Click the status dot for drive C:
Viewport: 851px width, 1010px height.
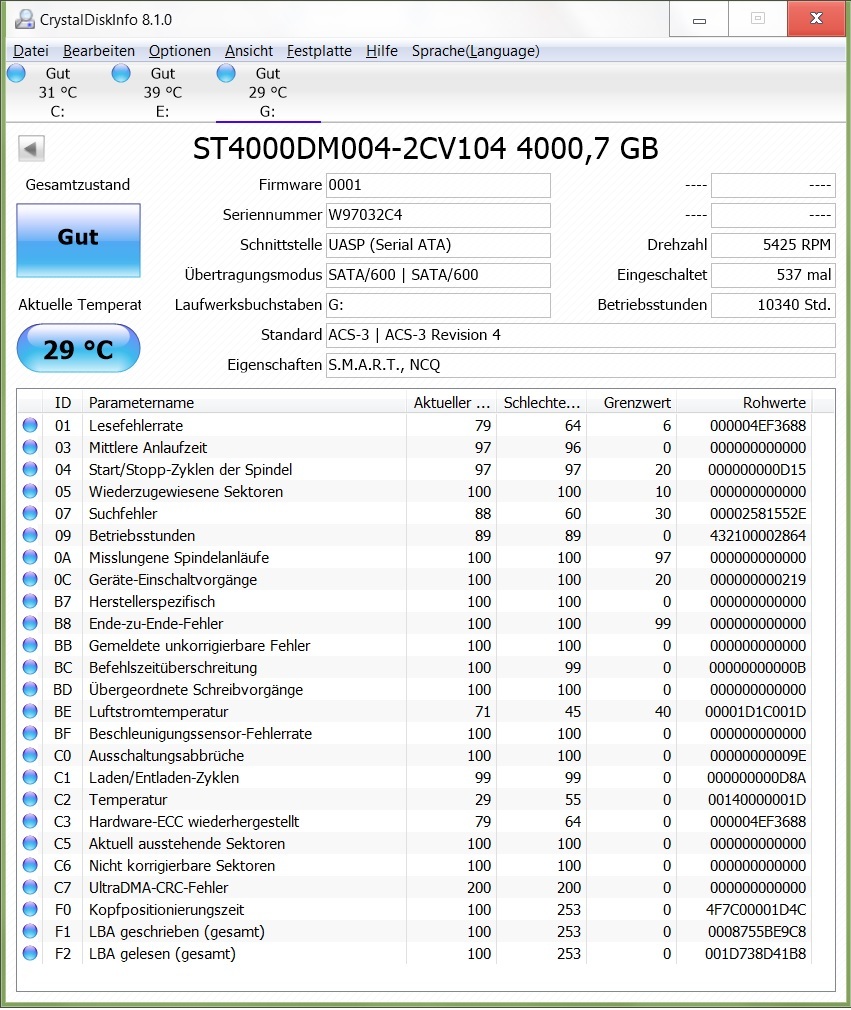pyautogui.click(x=16, y=73)
